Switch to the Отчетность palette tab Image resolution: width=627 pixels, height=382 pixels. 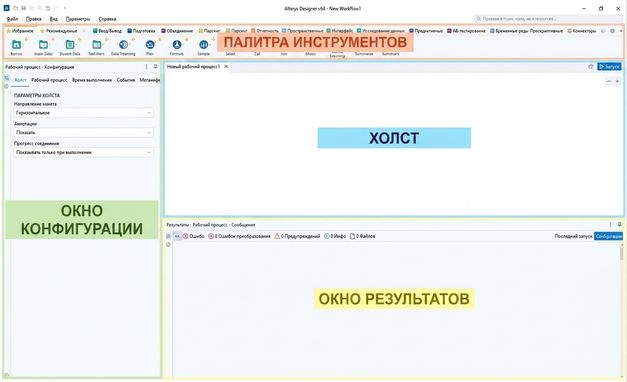tap(265, 31)
